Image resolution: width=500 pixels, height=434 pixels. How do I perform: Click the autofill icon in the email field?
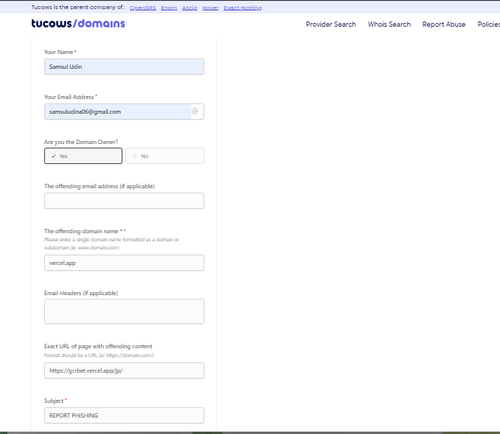[195, 111]
